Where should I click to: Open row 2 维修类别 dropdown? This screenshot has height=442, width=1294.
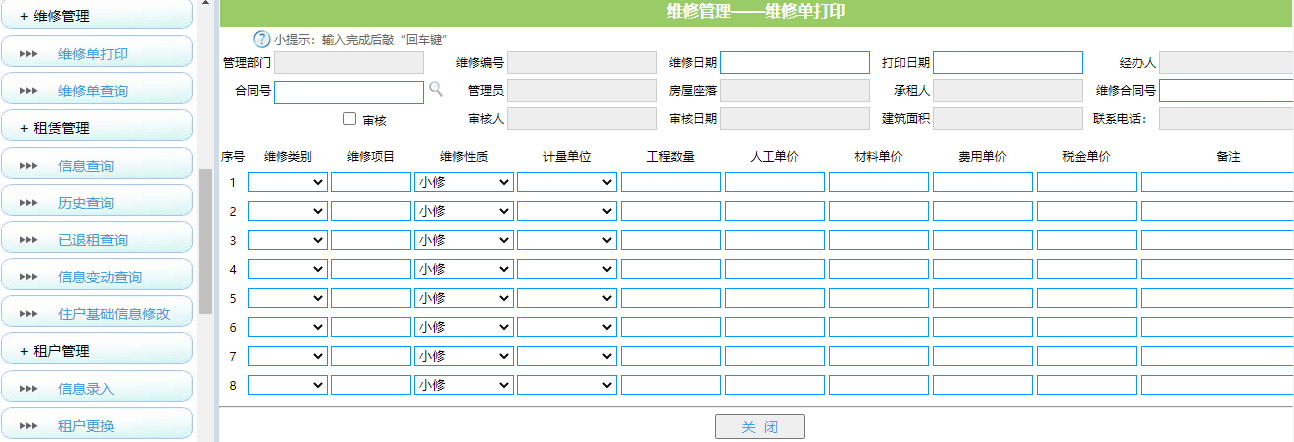tap(288, 211)
